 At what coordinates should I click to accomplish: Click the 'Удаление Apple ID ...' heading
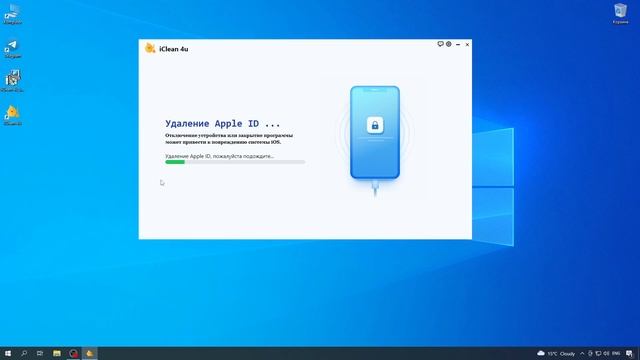[x=222, y=123]
